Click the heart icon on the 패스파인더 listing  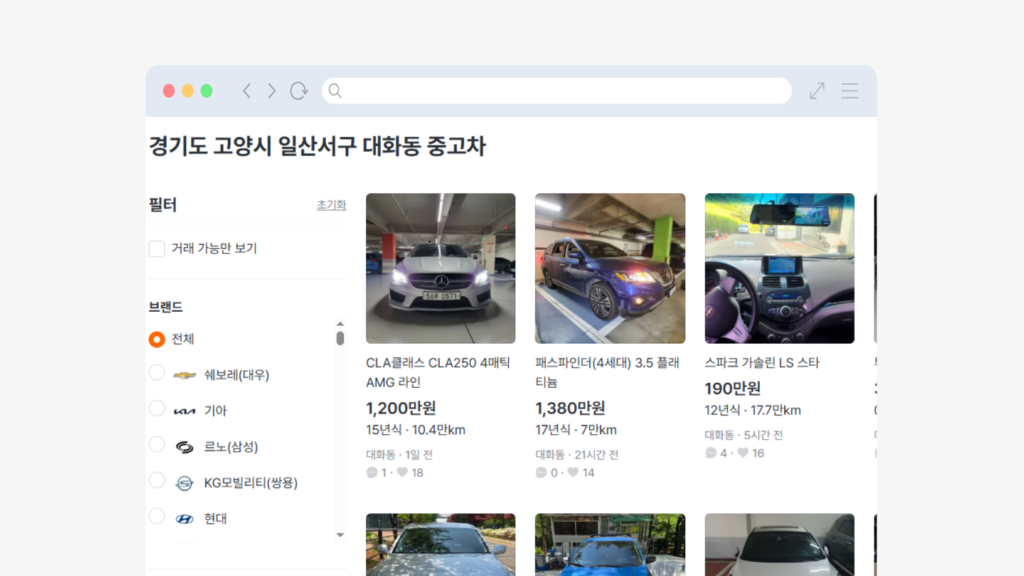pyautogui.click(x=573, y=472)
